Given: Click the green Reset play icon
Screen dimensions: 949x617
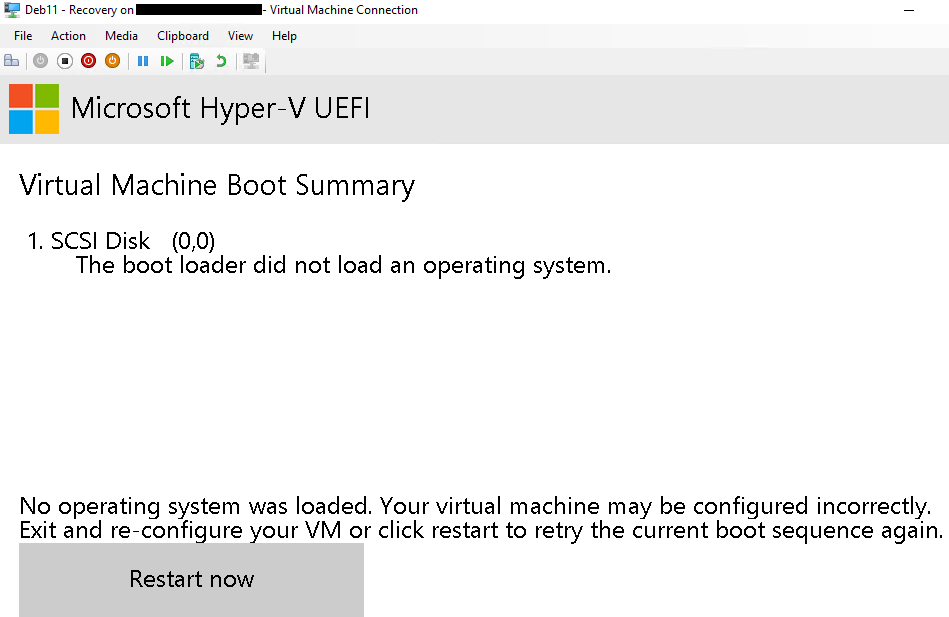Looking at the screenshot, I should [x=167, y=61].
